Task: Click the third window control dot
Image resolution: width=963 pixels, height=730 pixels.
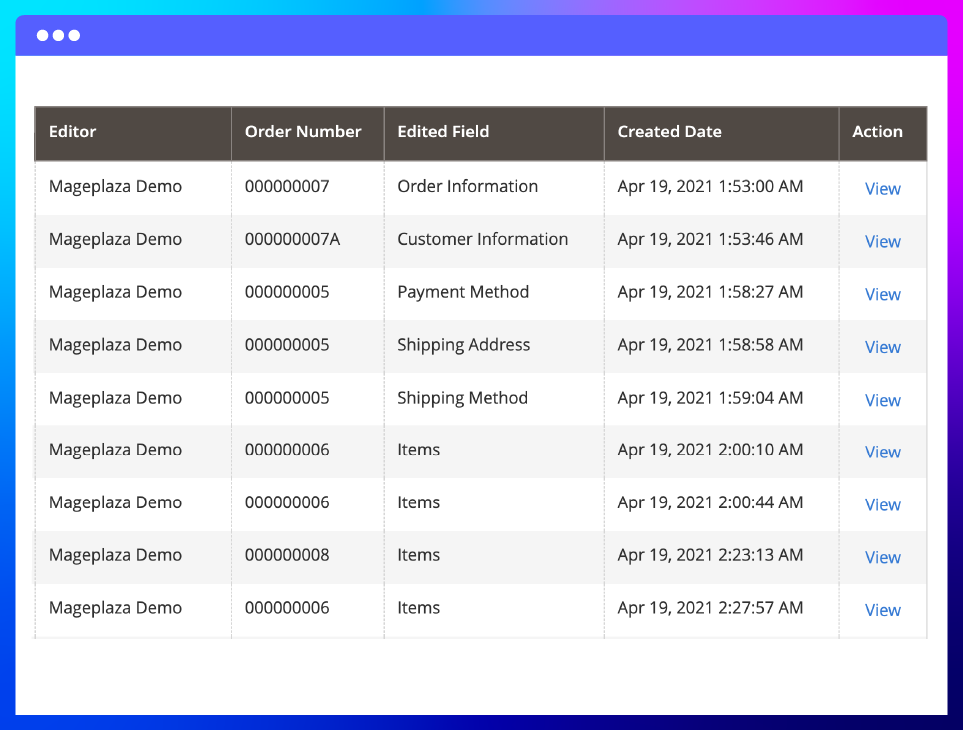Action: click(x=74, y=36)
